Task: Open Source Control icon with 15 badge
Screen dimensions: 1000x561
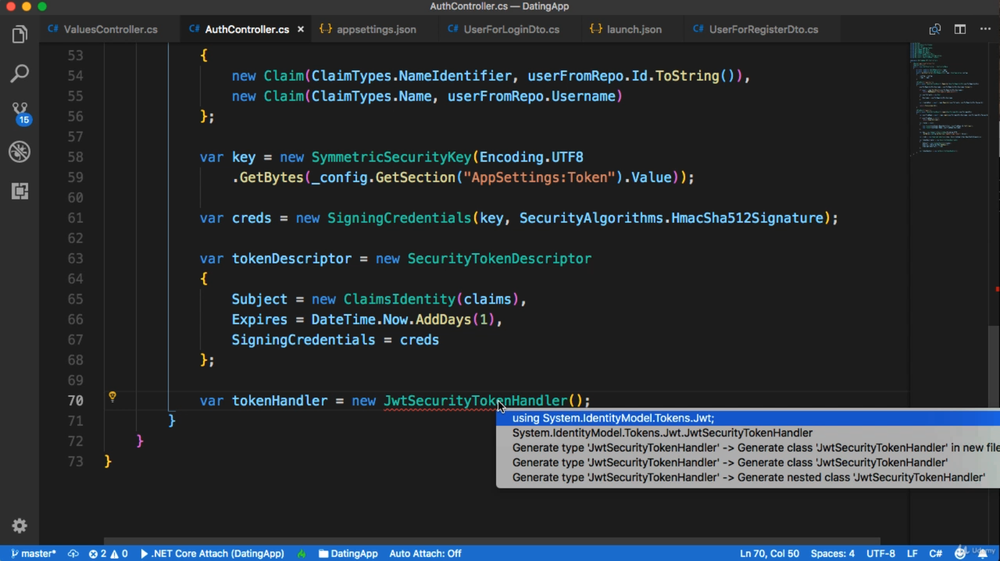Action: pyautogui.click(x=20, y=113)
